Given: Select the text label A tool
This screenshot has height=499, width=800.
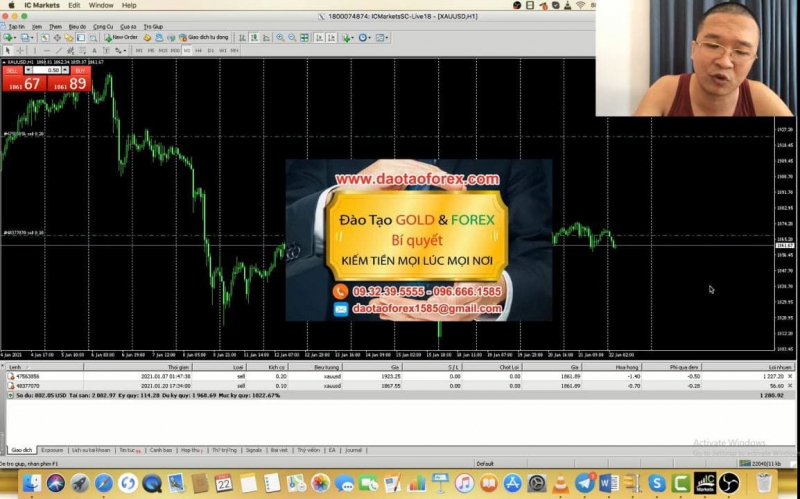Looking at the screenshot, I should click(x=94, y=51).
